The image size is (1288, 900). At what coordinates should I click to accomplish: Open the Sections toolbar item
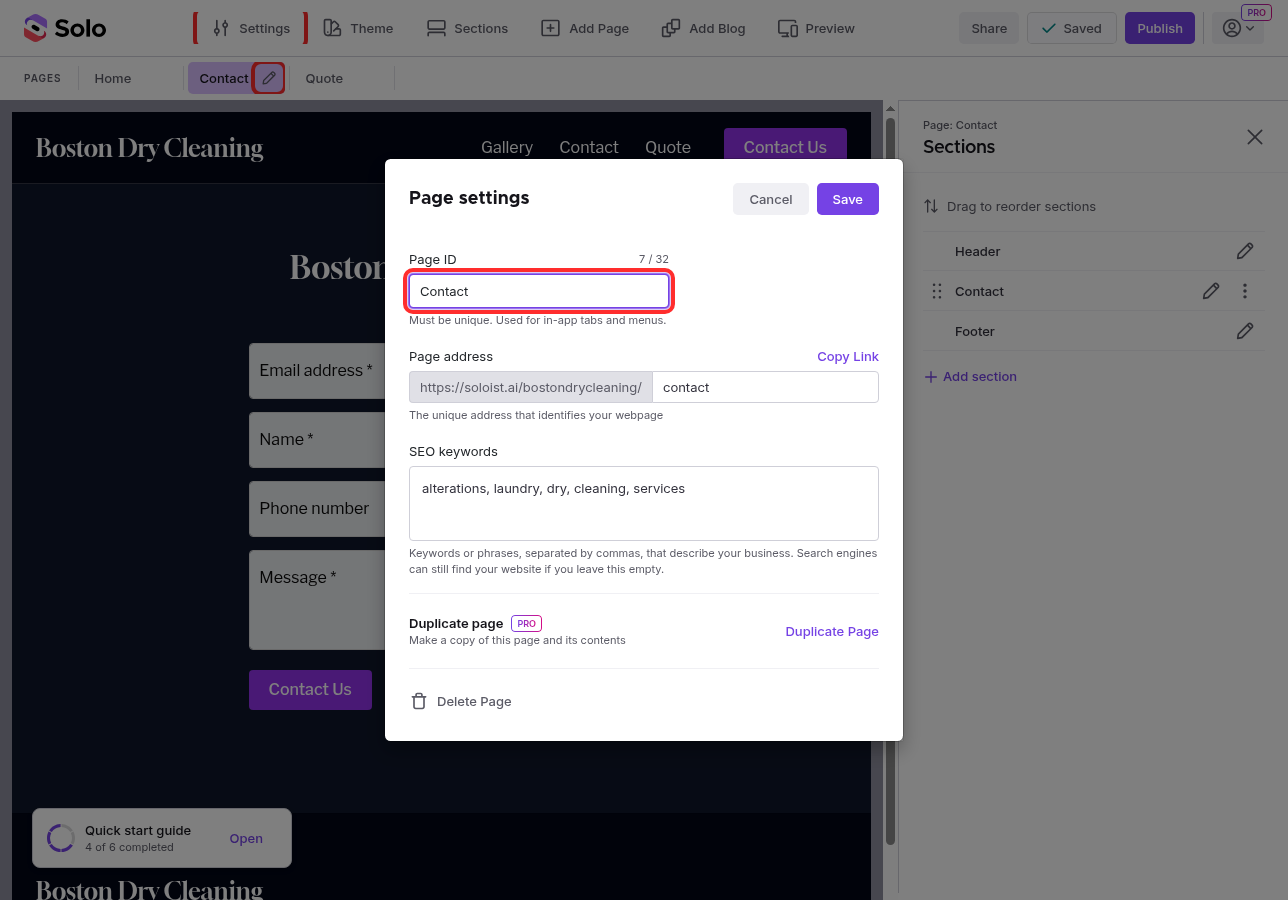[x=467, y=28]
